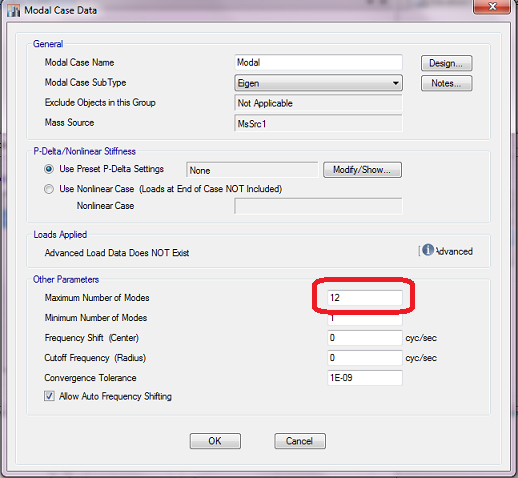Screen dimensions: 518x478
Task: Click the Mass Source MsSrc1 field
Action: pyautogui.click(x=318, y=123)
